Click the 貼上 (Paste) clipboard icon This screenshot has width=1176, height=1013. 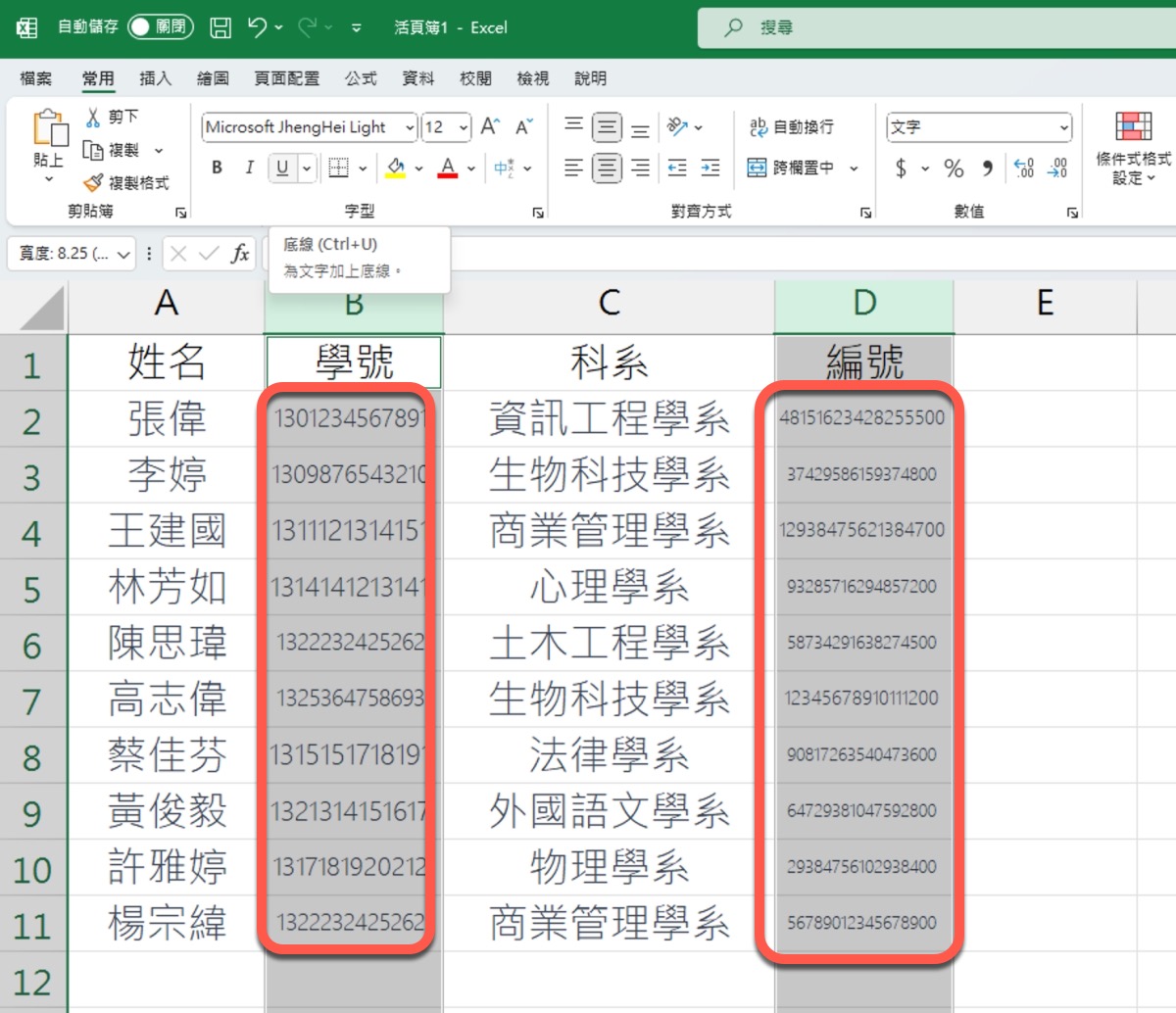pyautogui.click(x=49, y=129)
